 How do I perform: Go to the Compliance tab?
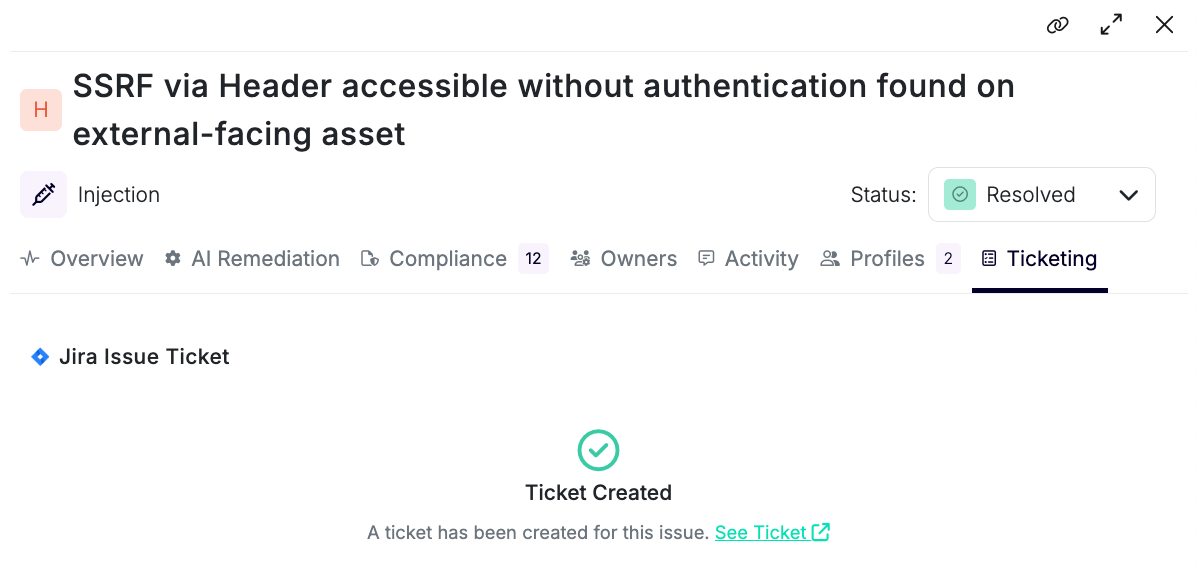[433, 259]
